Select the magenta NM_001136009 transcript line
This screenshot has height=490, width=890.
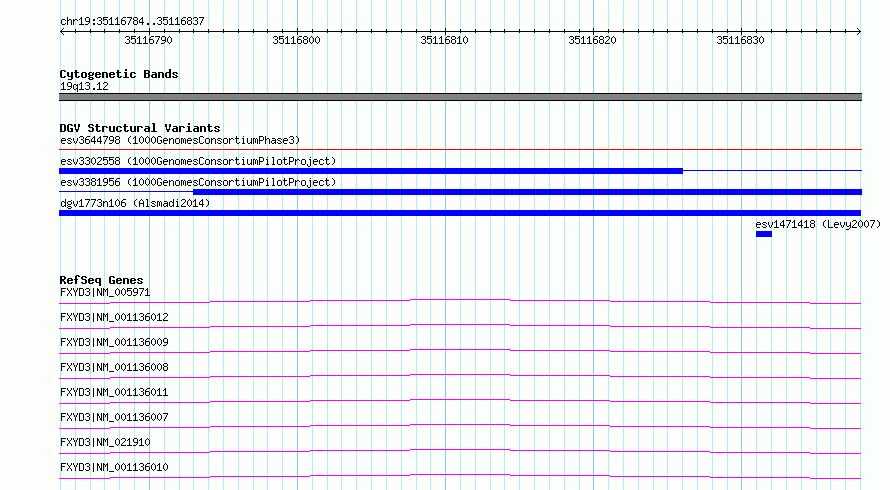tap(460, 351)
